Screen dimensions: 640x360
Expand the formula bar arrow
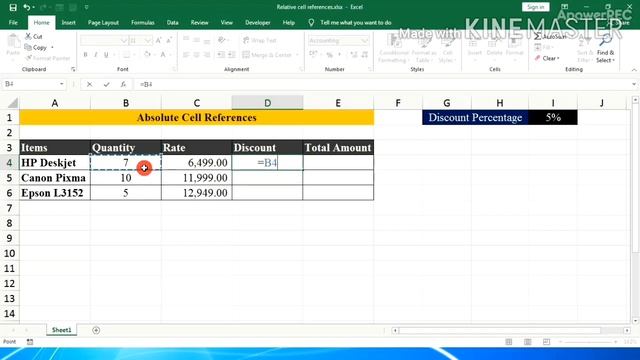(x=633, y=84)
